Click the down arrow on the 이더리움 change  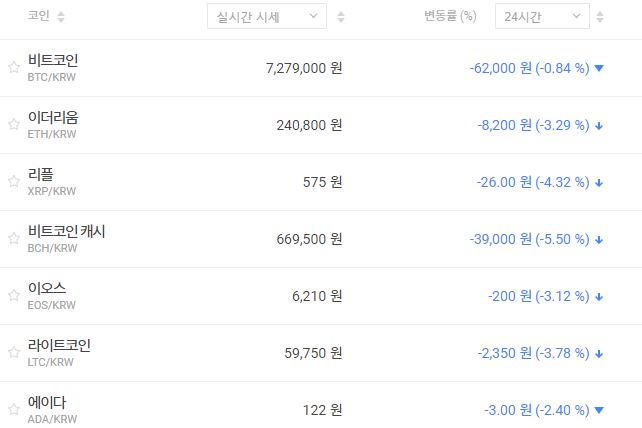[x=599, y=125]
